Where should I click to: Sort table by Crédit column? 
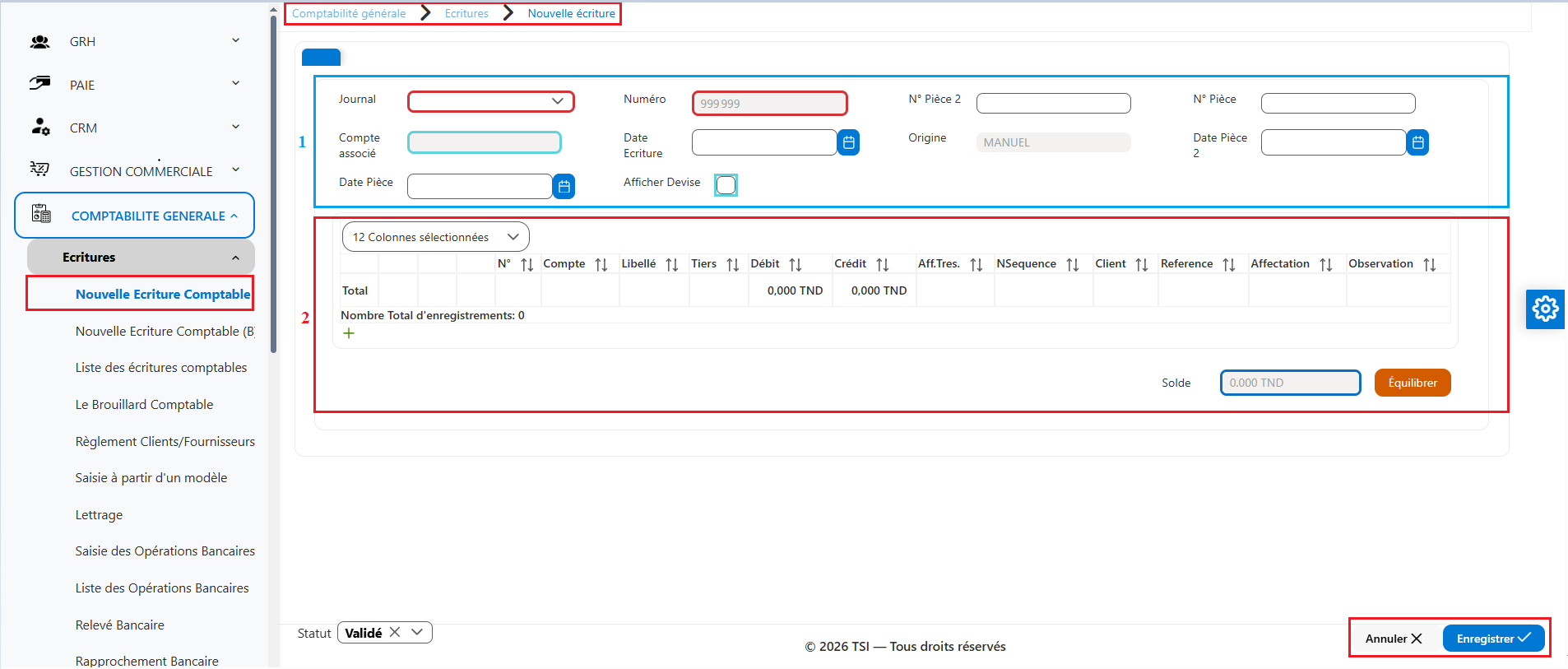[883, 265]
